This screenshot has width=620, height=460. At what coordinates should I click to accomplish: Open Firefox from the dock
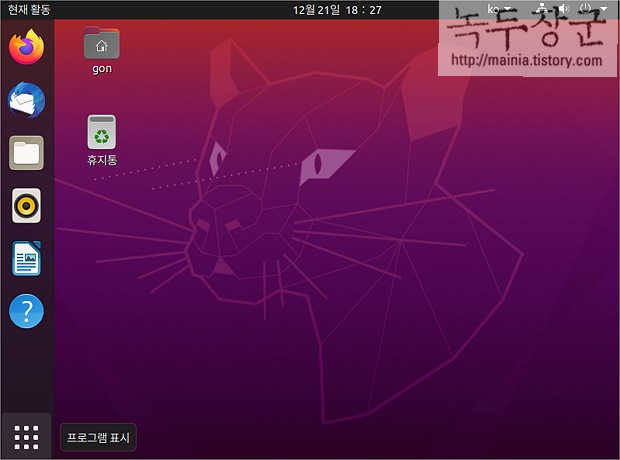point(26,47)
